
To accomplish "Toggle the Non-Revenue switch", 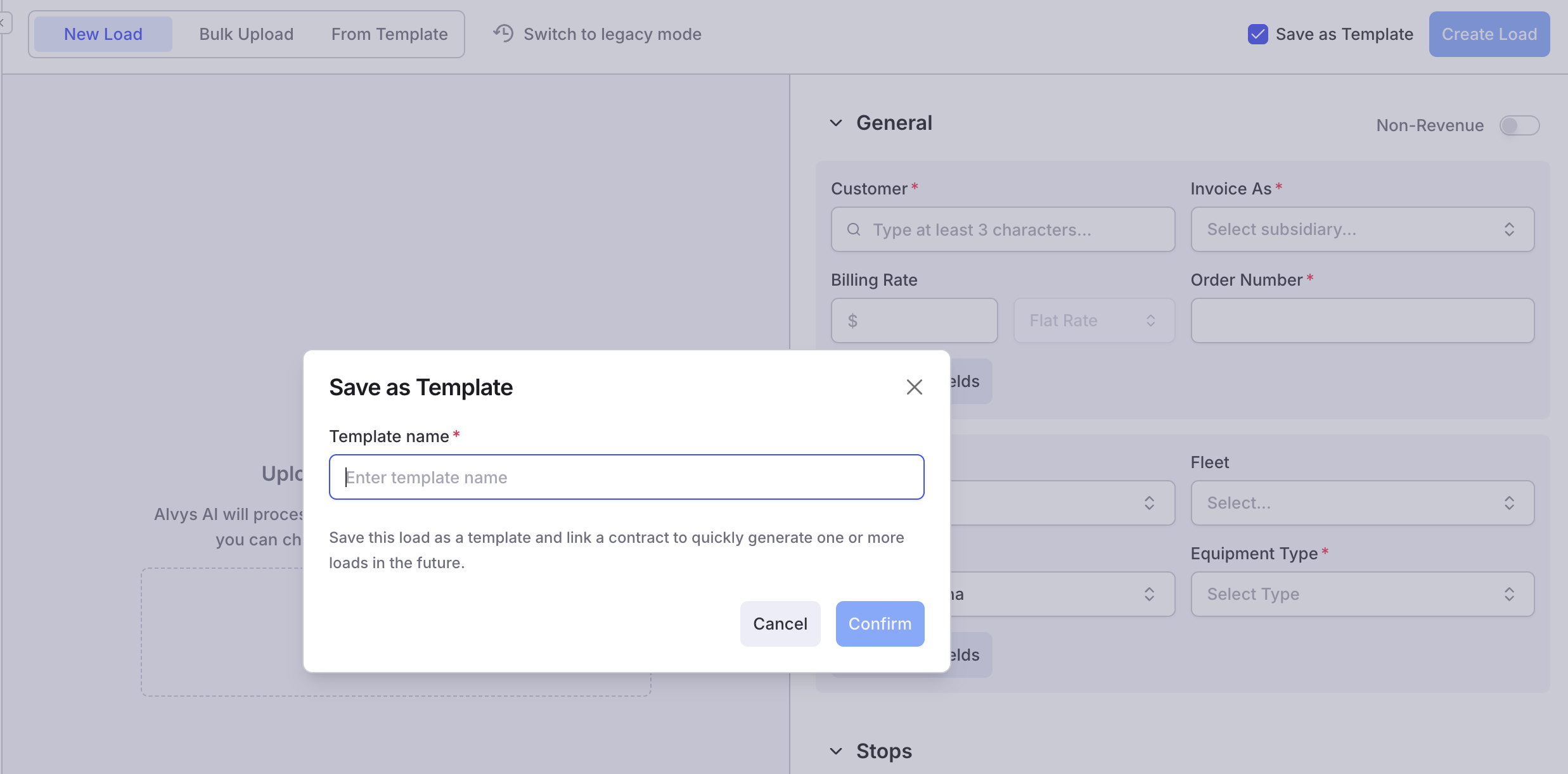I will pos(1519,125).
